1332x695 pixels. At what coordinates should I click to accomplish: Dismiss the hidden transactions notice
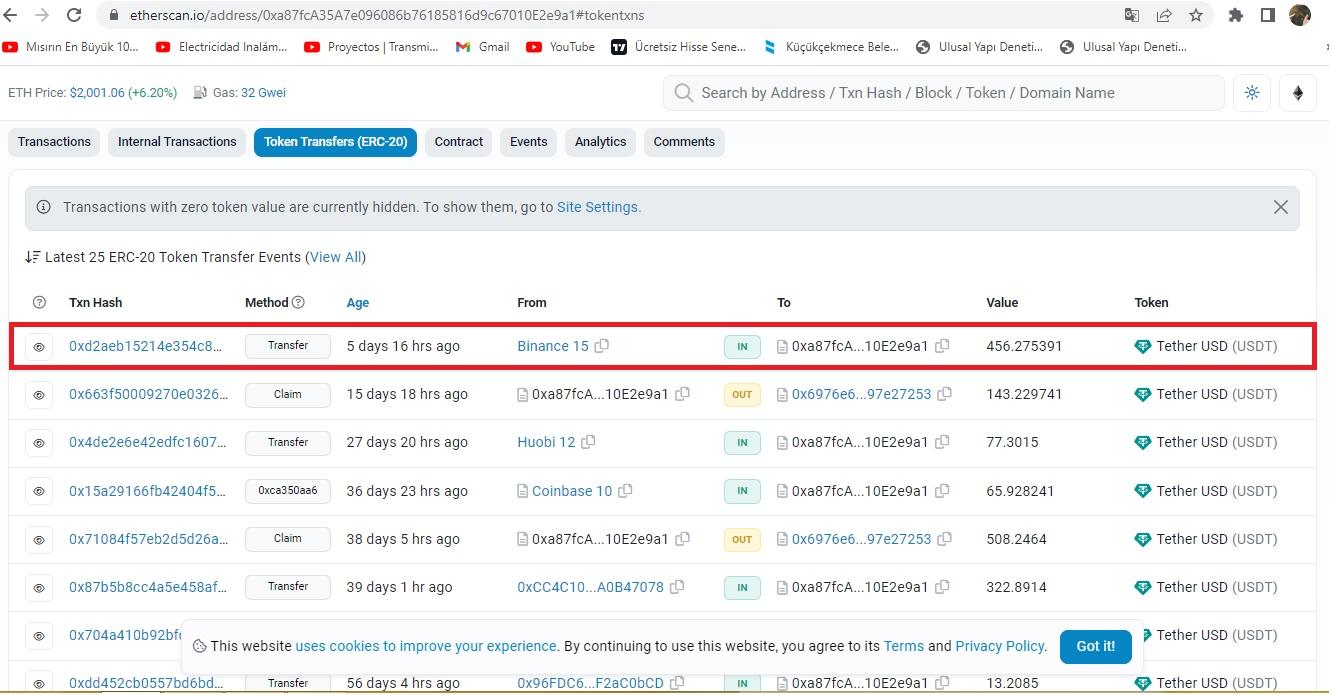click(x=1280, y=207)
